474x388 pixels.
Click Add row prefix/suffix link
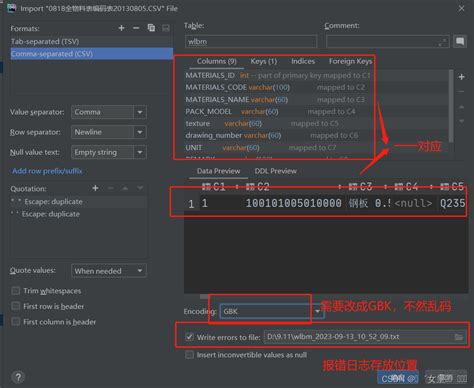[x=47, y=171]
